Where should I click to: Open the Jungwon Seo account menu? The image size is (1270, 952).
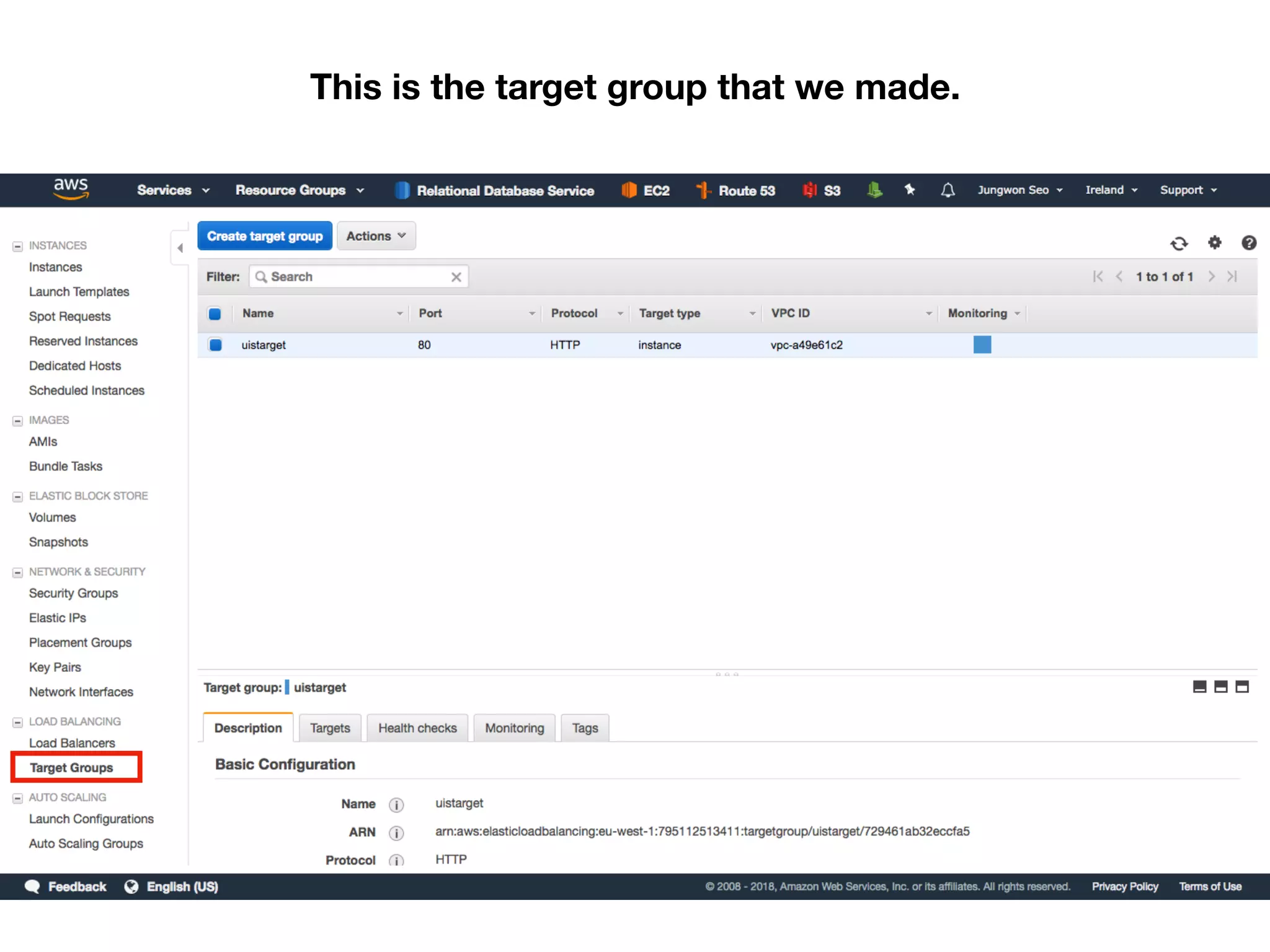click(x=1020, y=190)
